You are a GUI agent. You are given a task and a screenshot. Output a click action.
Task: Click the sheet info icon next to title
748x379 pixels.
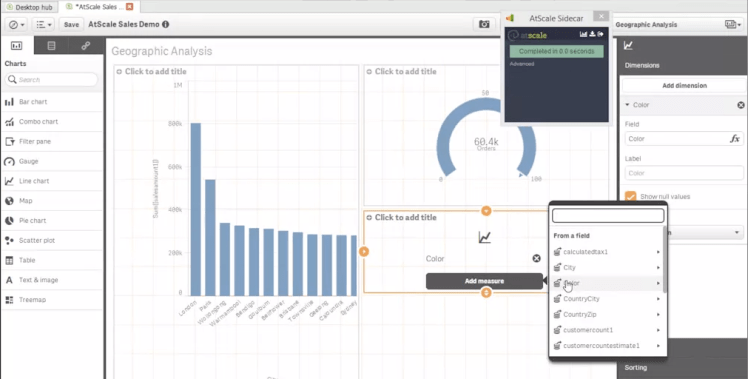tap(166, 24)
